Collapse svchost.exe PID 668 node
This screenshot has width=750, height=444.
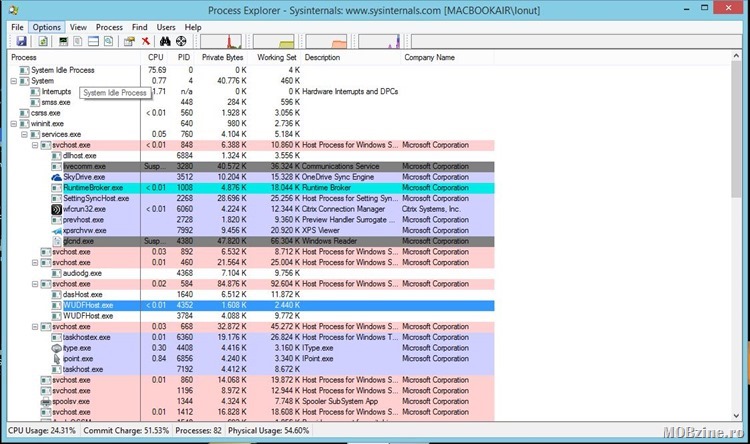click(x=35, y=327)
